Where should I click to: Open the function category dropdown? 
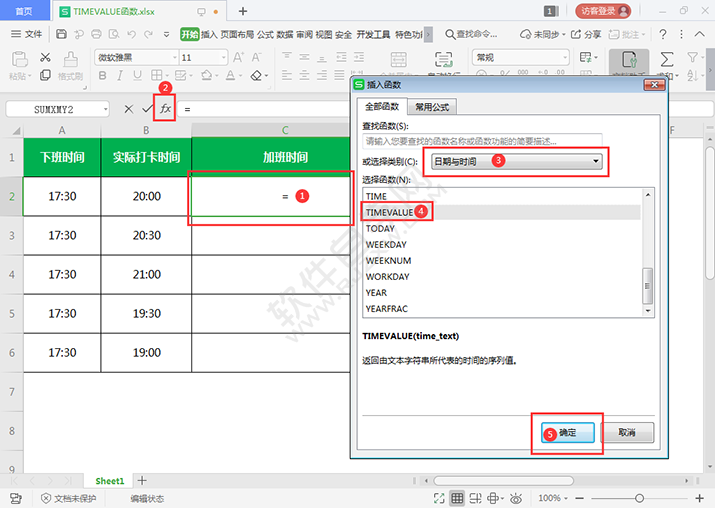pos(596,161)
